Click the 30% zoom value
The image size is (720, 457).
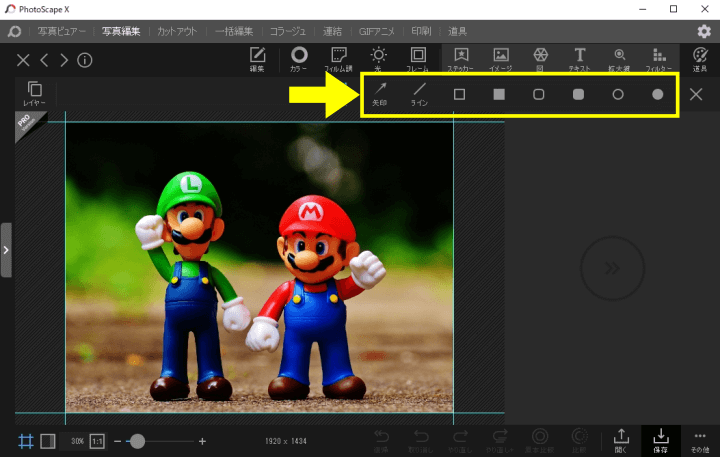(77, 441)
